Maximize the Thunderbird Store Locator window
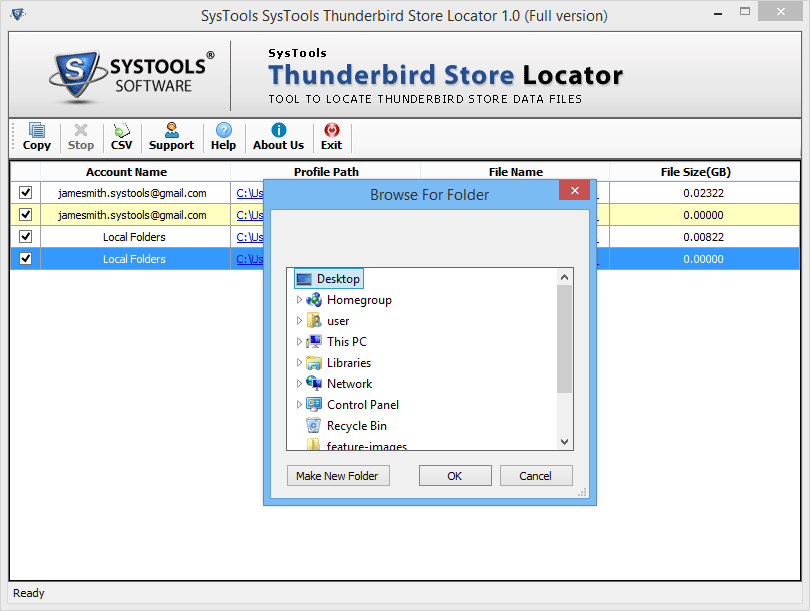The image size is (810, 611). coord(744,11)
